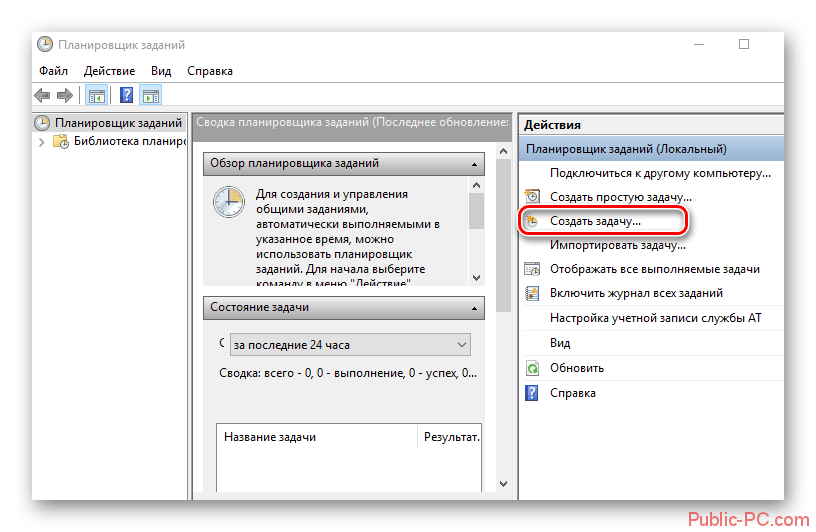
Task: Toggle the action pane toolbar icon
Action: click(x=151, y=96)
